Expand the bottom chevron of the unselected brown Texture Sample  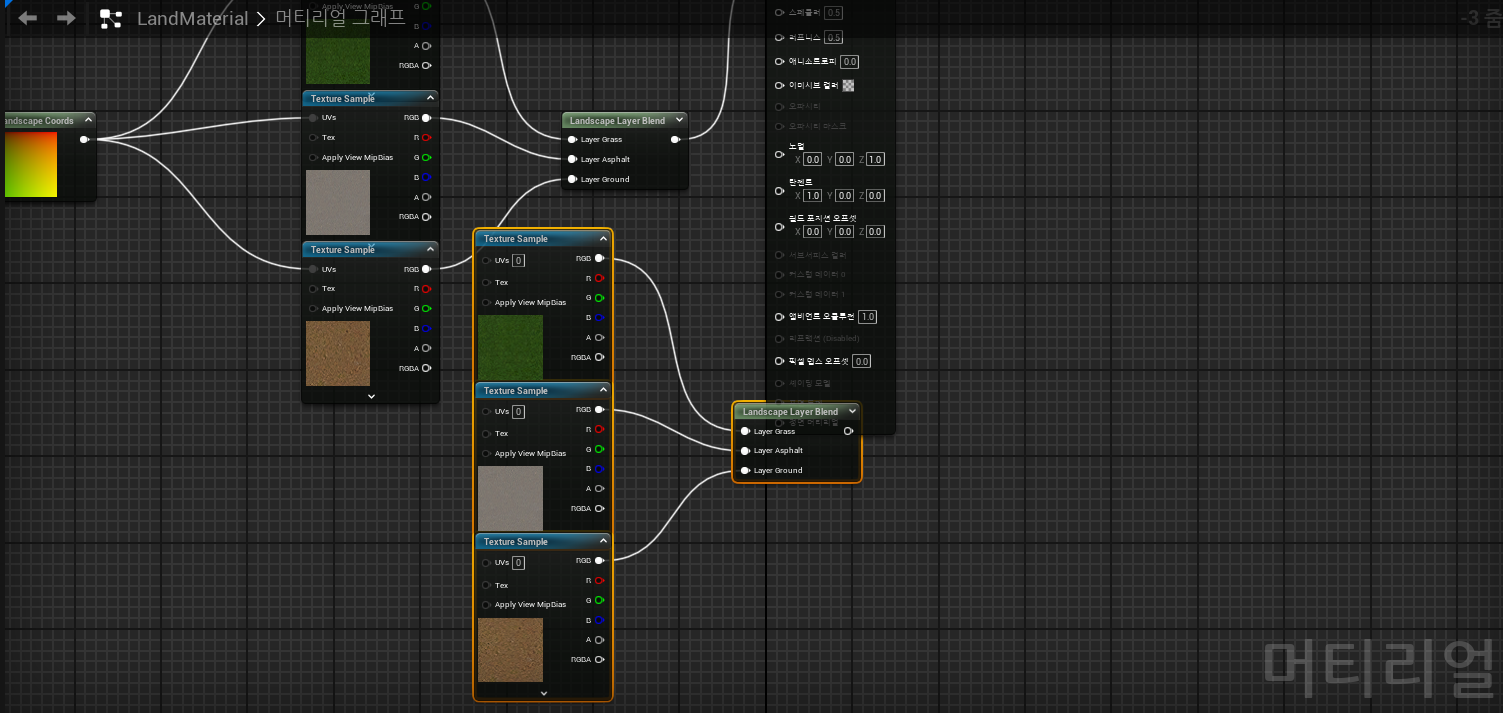pos(371,396)
